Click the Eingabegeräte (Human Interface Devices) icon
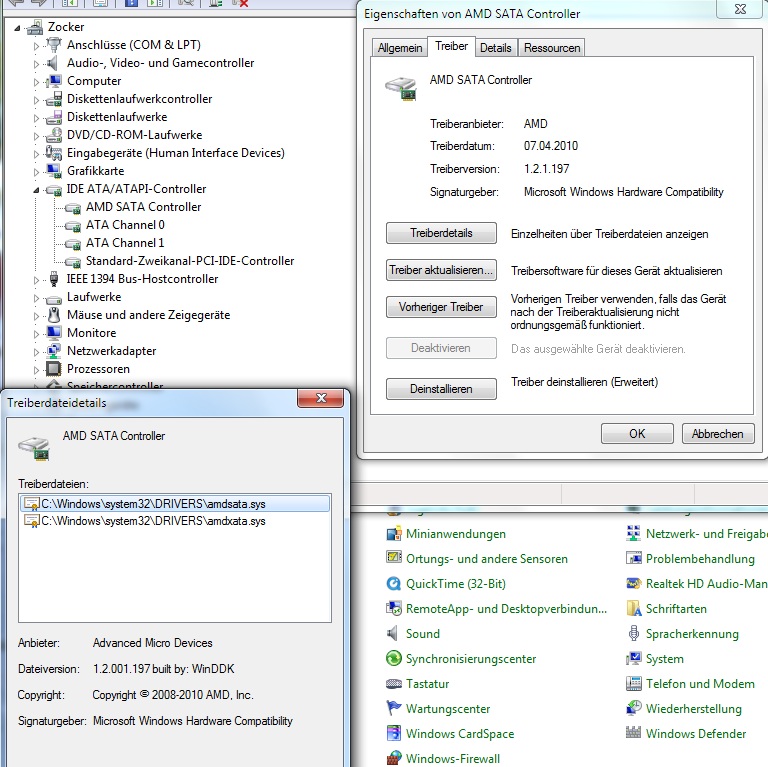Image resolution: width=768 pixels, height=767 pixels. 53,153
